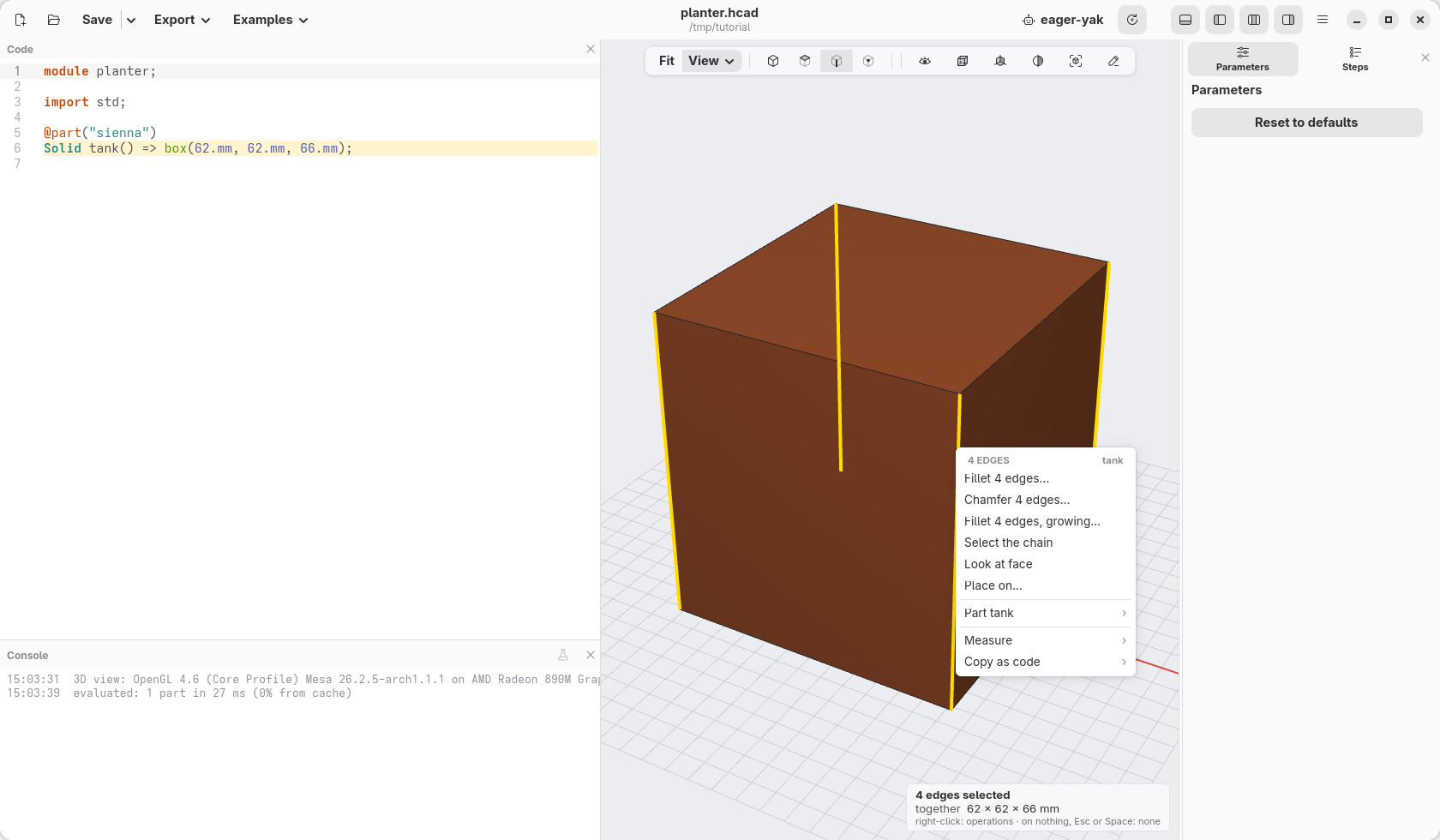Choose Chamfer 4 edges from context menu
The image size is (1440, 840).
pos(1046,500)
